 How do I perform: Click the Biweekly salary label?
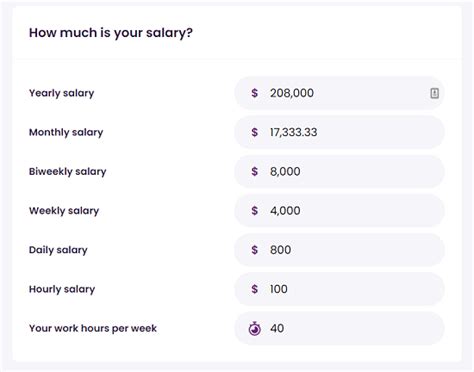68,172
